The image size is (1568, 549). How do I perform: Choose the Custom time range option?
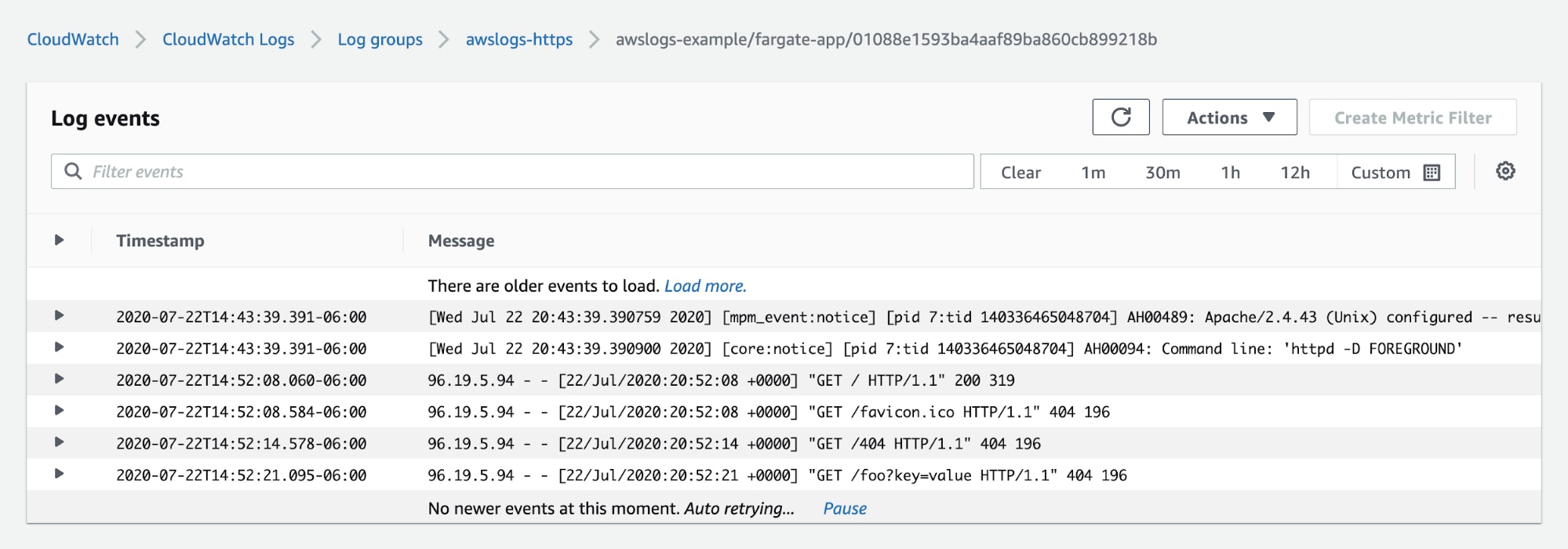pyautogui.click(x=1395, y=173)
